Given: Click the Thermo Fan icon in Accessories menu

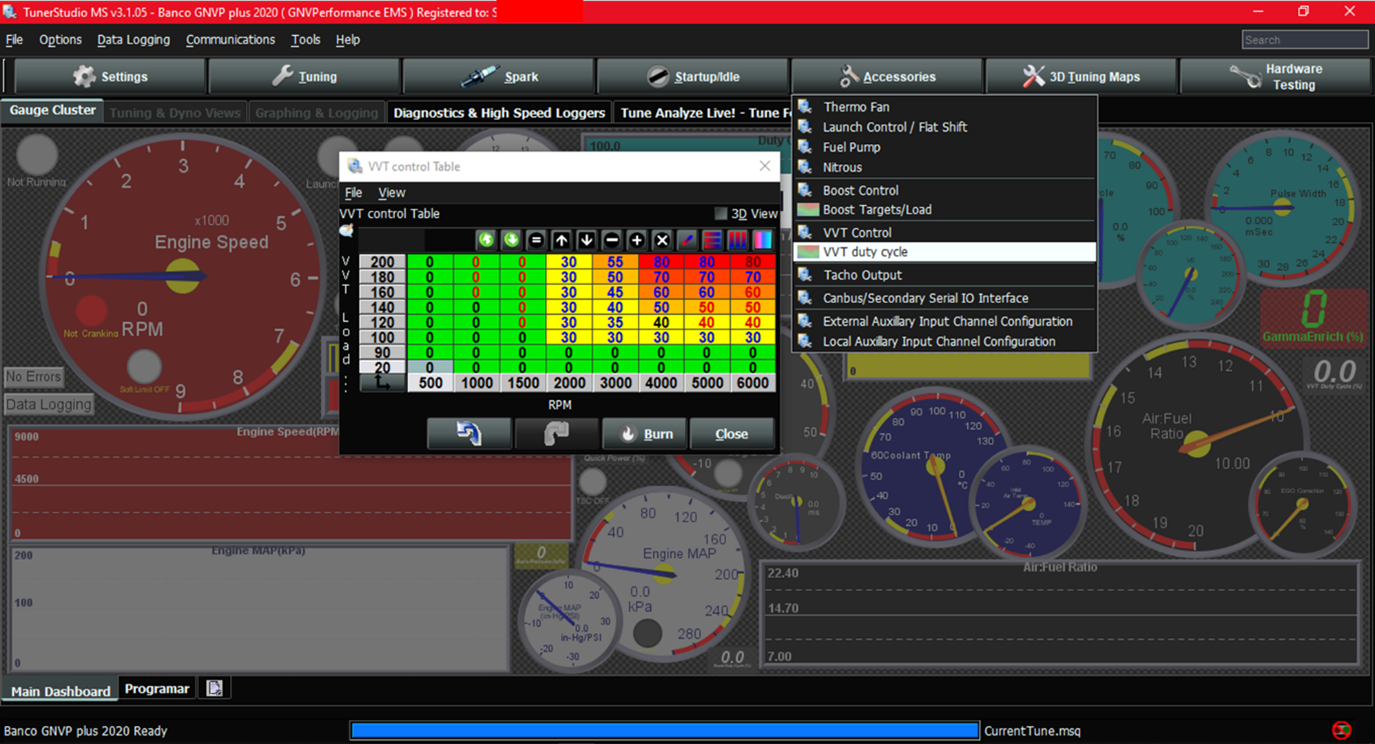Looking at the screenshot, I should [x=805, y=106].
